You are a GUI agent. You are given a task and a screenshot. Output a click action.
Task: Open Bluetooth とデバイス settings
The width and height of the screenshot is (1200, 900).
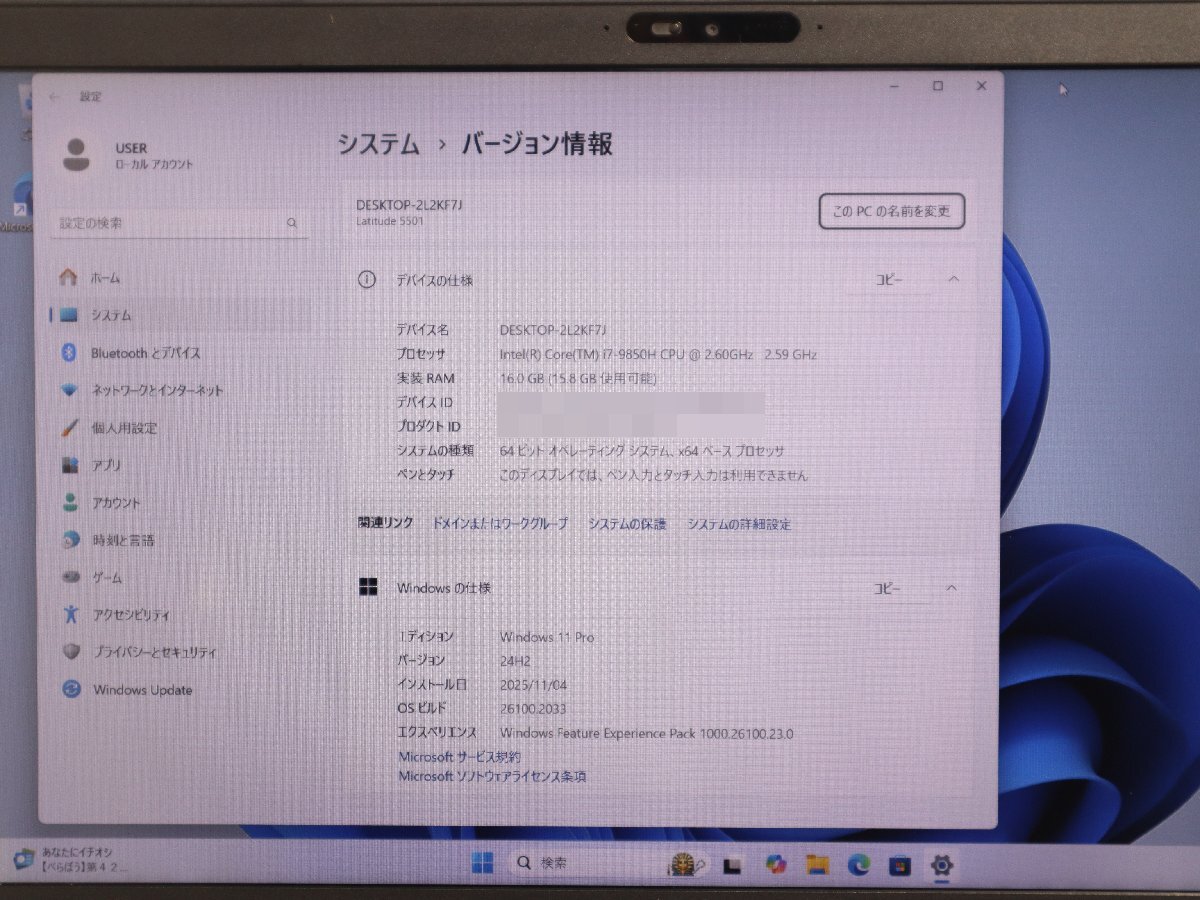pos(145,352)
